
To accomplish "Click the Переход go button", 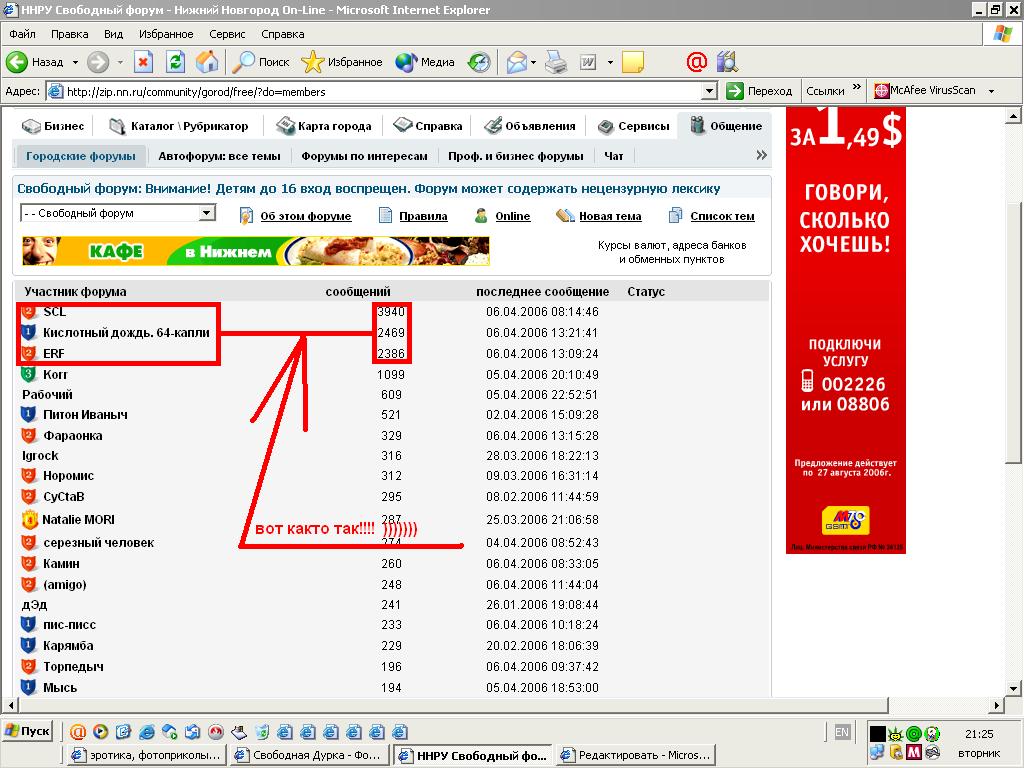I will click(759, 91).
